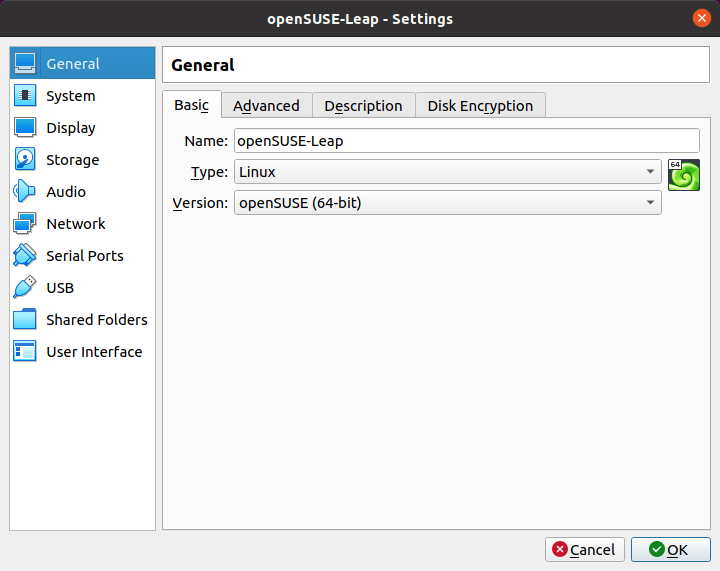The width and height of the screenshot is (720, 571).
Task: Confirm settings with the OK button text
Action: (677, 550)
